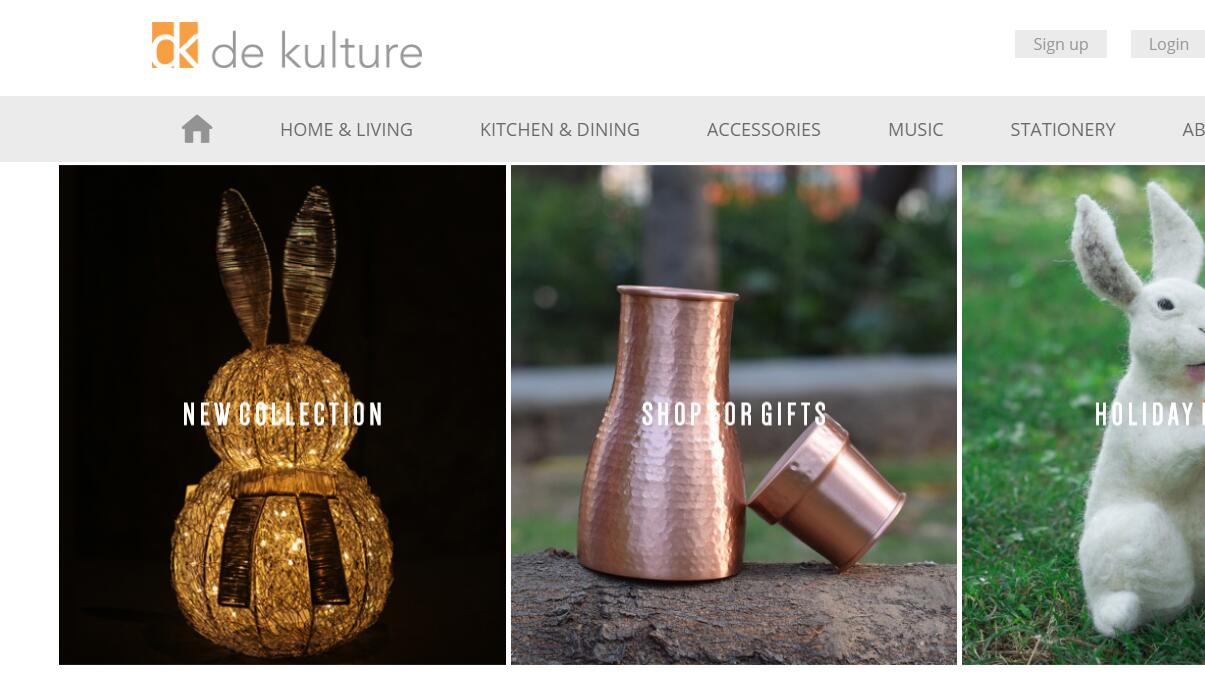The width and height of the screenshot is (1205, 698).
Task: Select the Music menu item
Action: coord(916,129)
